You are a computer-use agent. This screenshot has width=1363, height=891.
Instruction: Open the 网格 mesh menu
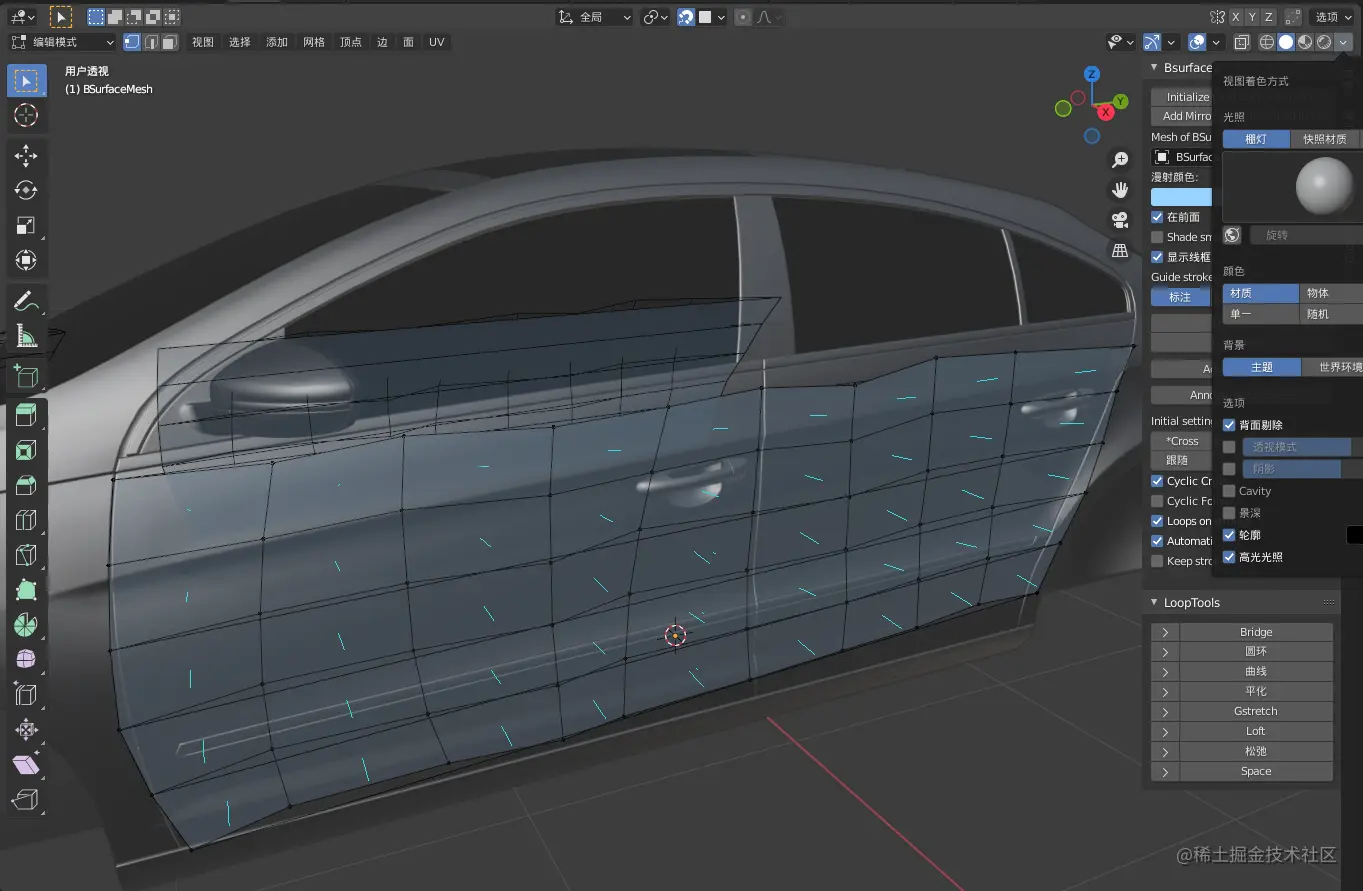click(314, 42)
